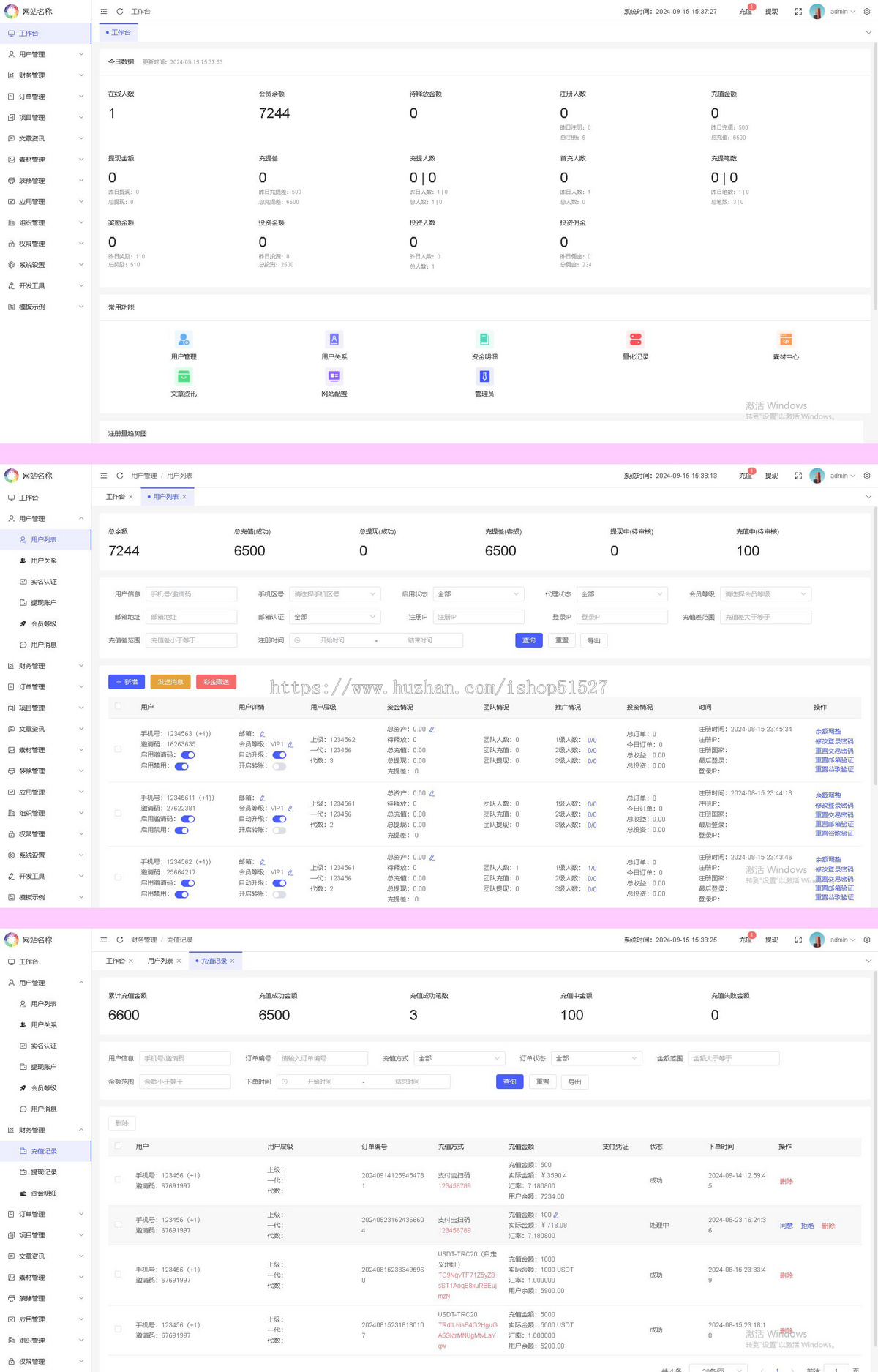Switch to the 工作台 tab on 用户列表 screen

116,497
